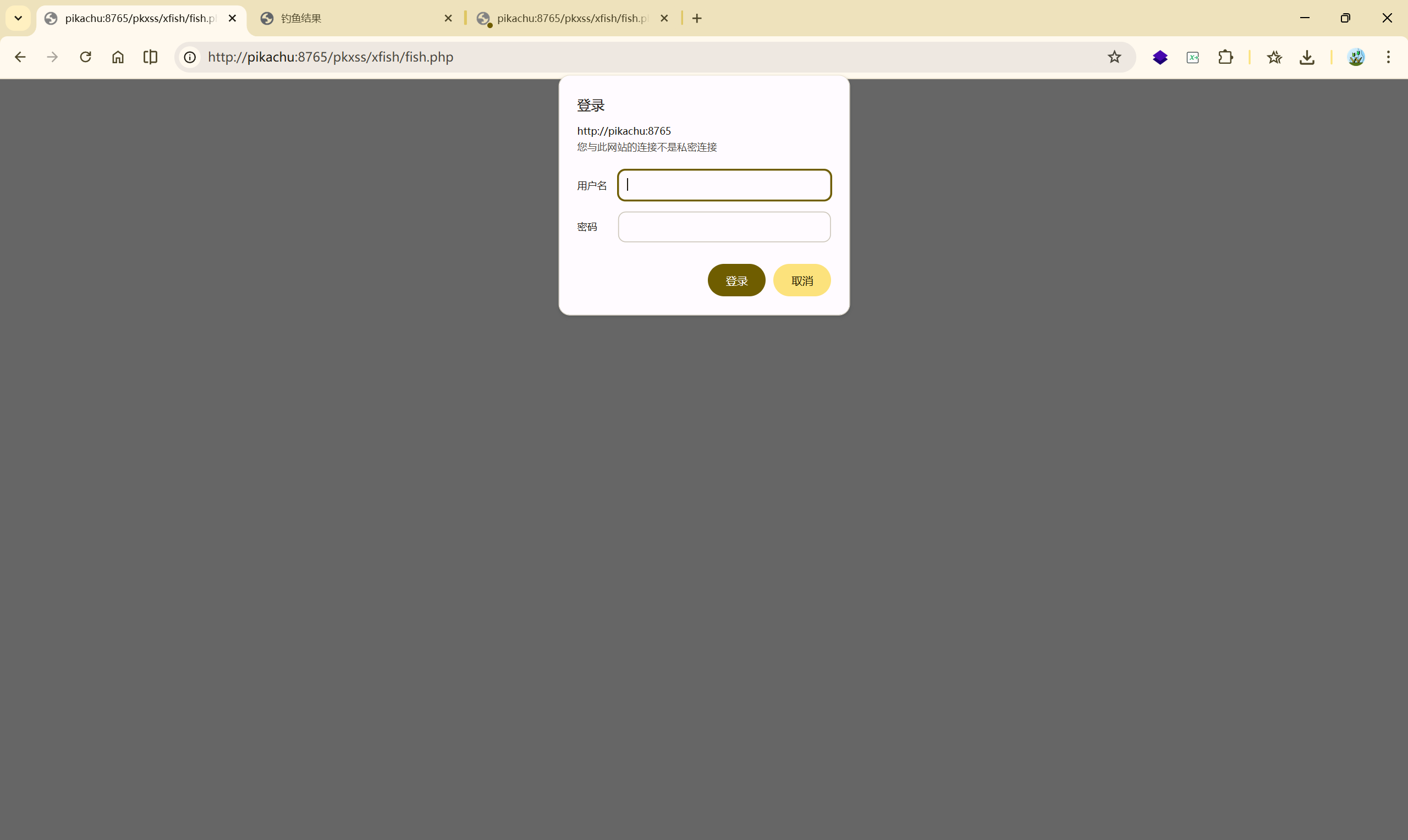Expand the tab search dropdown chevron
The image size is (1408, 840).
[18, 18]
